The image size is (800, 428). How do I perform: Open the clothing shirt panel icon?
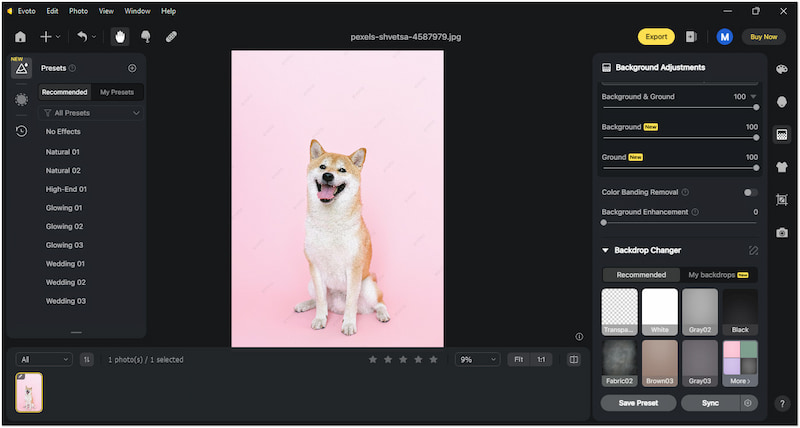click(x=782, y=167)
